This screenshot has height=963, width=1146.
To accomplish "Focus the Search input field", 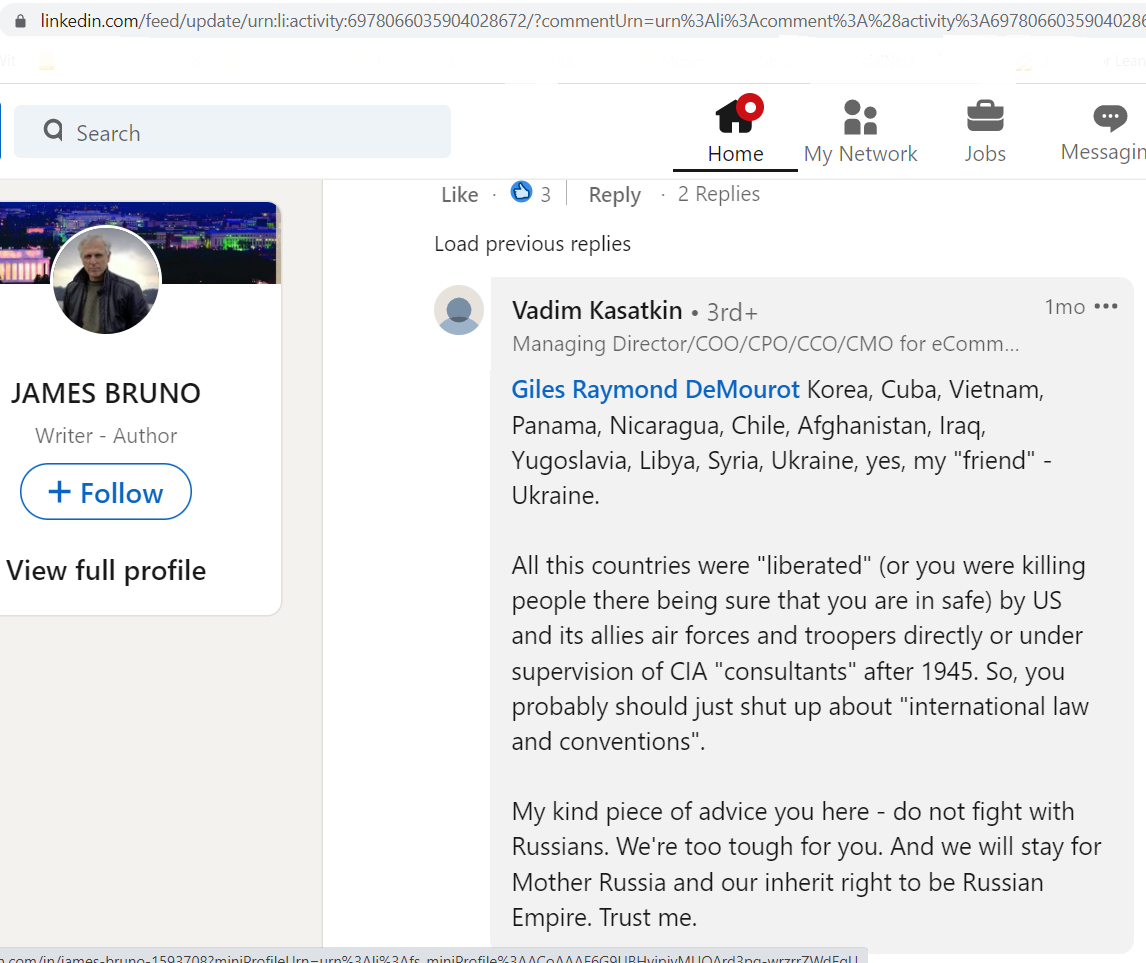I will (x=232, y=132).
